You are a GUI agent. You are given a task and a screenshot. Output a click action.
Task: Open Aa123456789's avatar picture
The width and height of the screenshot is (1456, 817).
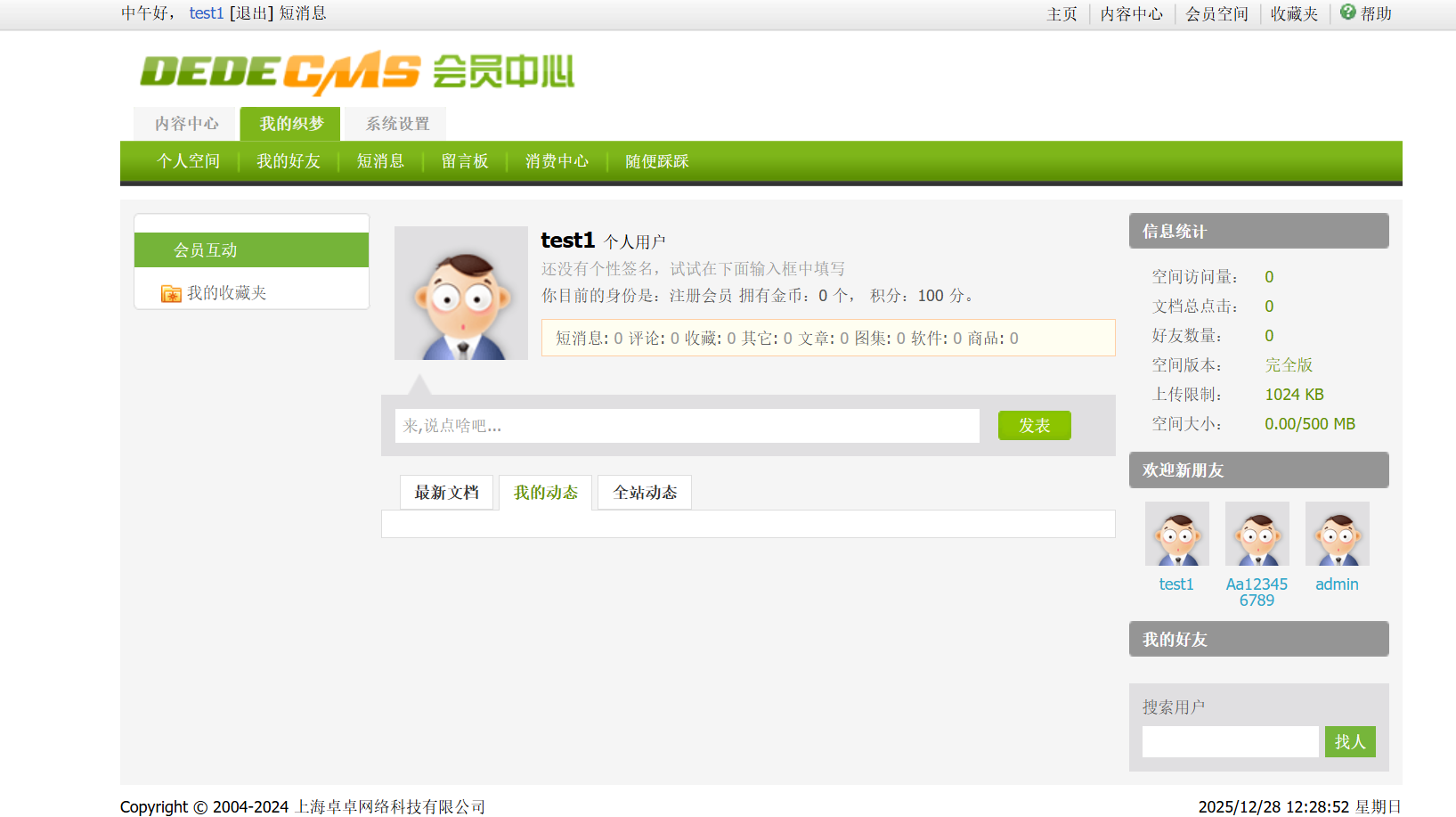pos(1257,534)
